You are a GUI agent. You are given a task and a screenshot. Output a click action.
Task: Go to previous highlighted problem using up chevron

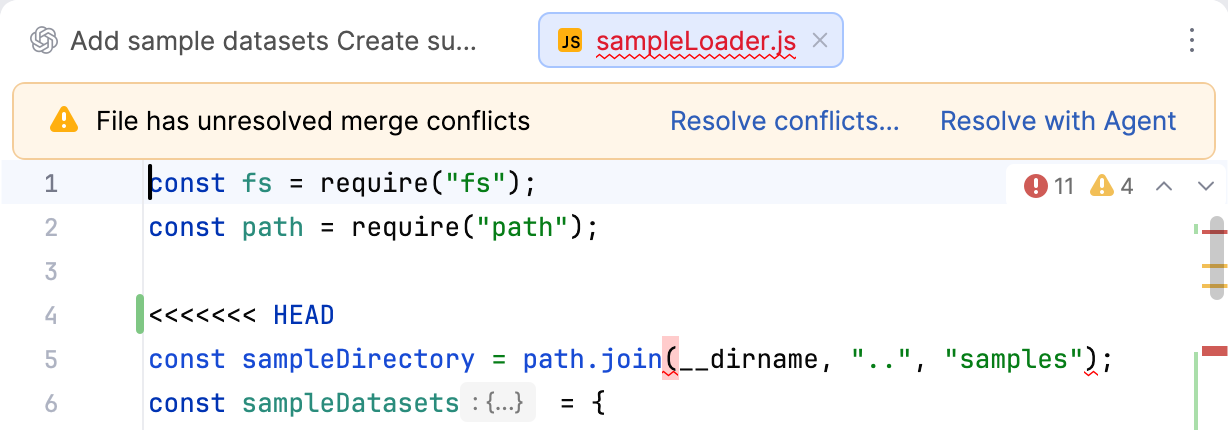tap(1163, 186)
